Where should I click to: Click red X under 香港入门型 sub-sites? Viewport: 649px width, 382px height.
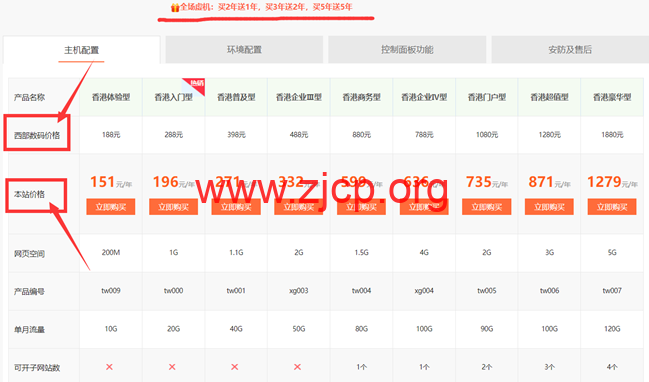point(172,367)
